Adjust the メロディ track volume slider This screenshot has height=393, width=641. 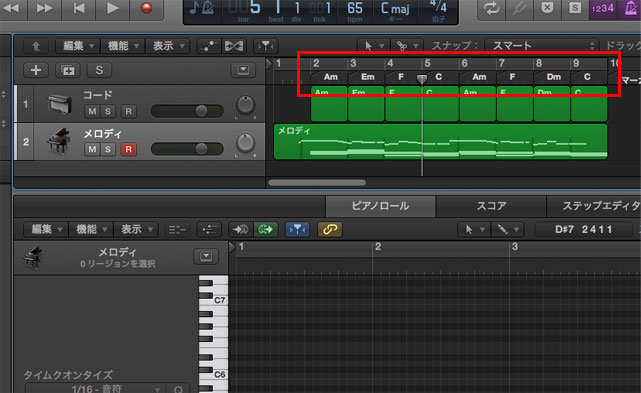pyautogui.click(x=187, y=149)
